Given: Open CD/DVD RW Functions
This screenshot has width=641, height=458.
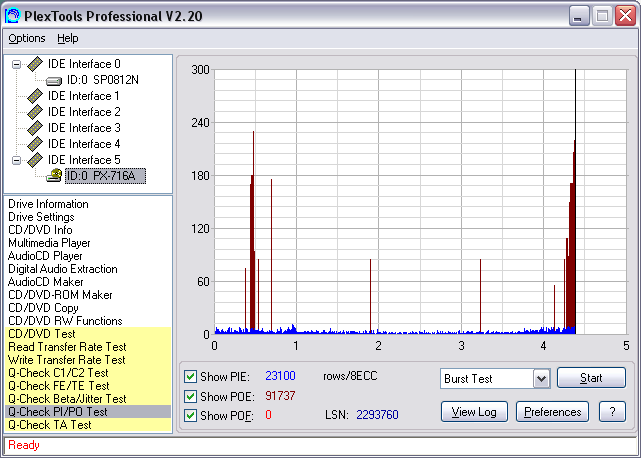Looking at the screenshot, I should point(65,321).
